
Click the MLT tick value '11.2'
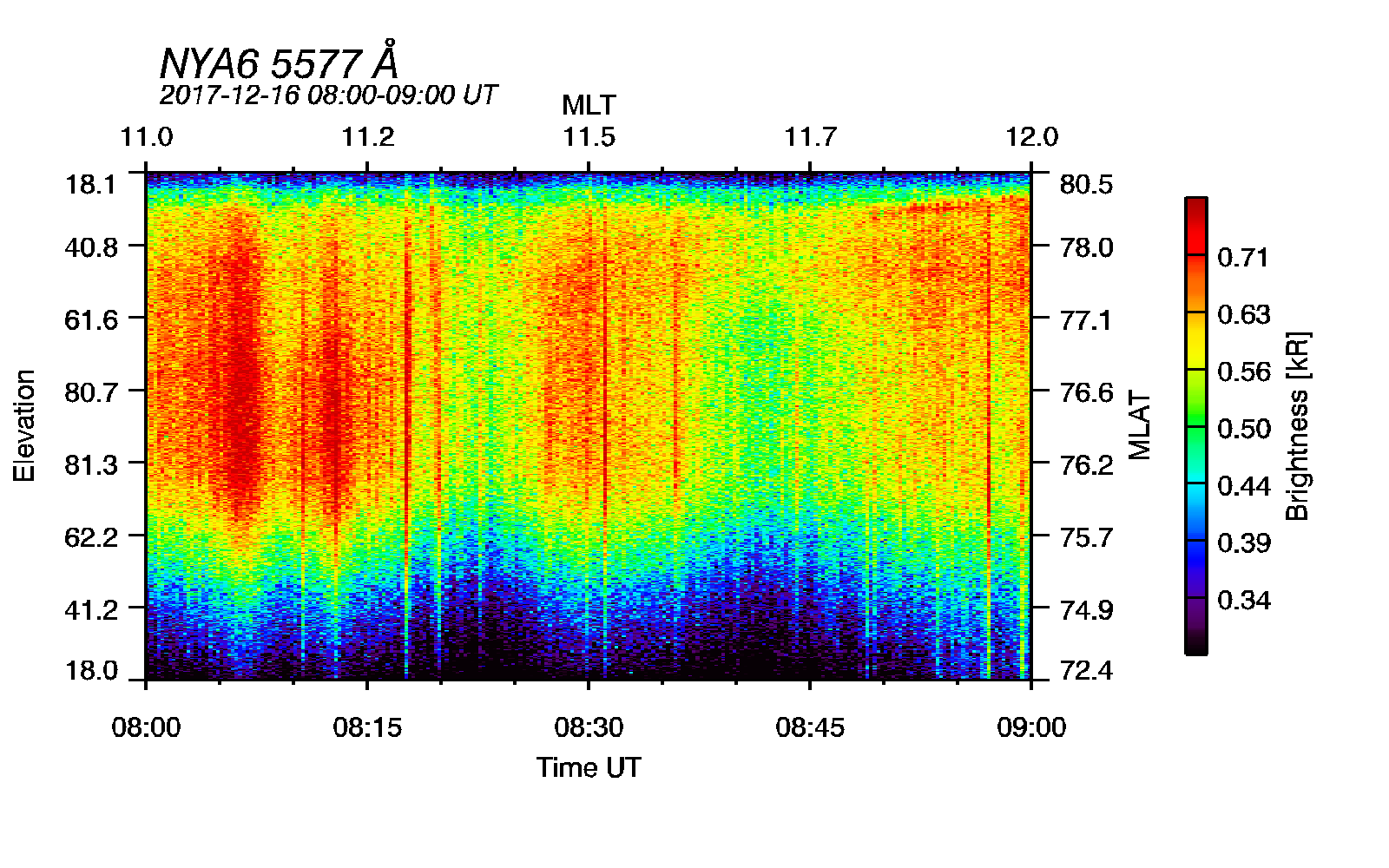coord(368,137)
